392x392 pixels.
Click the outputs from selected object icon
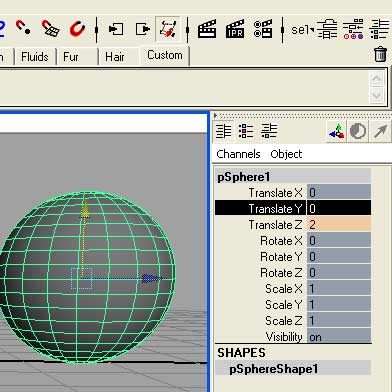coord(143,29)
